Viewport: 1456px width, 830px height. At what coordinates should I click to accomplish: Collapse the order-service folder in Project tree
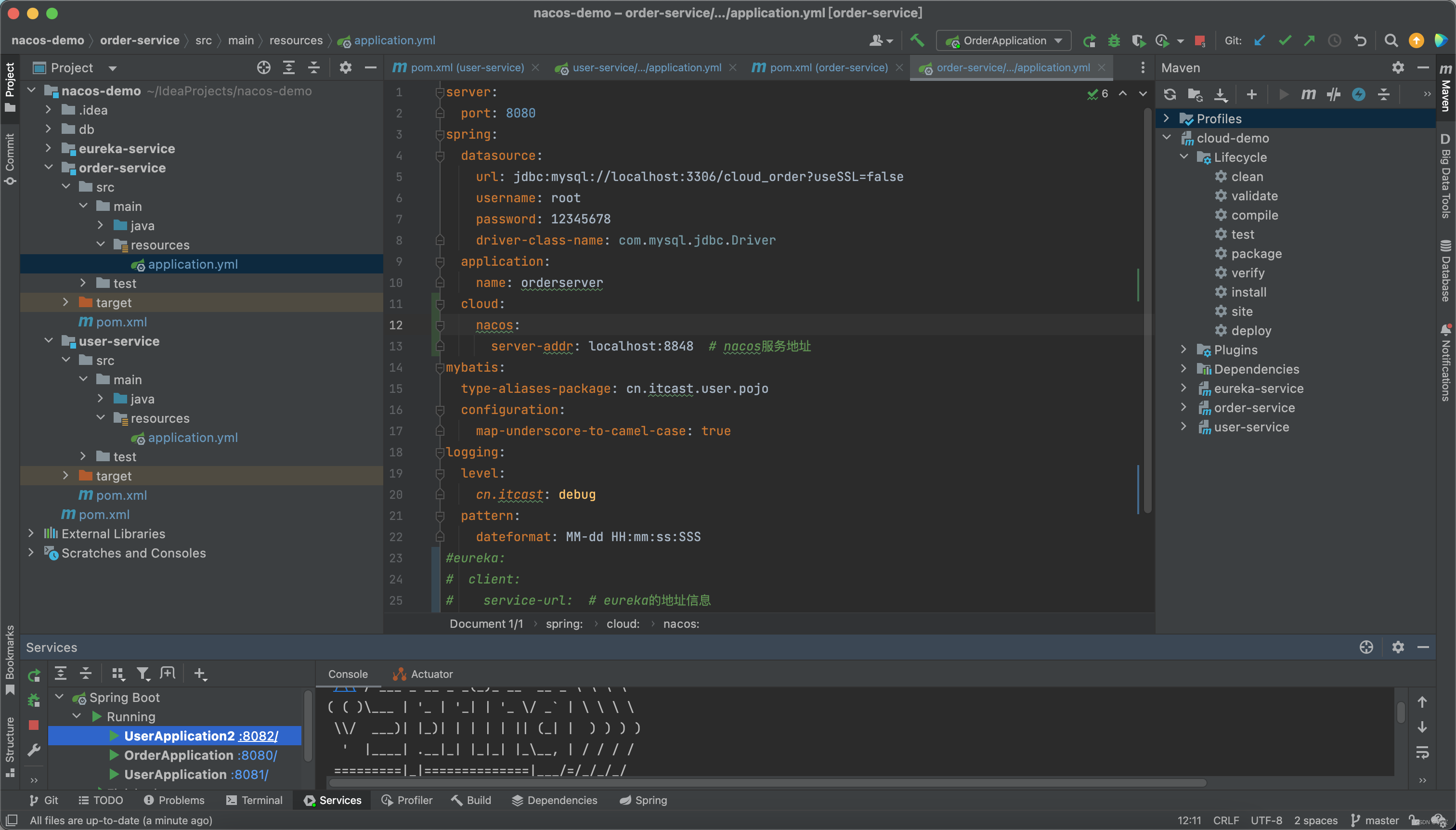pyautogui.click(x=49, y=168)
